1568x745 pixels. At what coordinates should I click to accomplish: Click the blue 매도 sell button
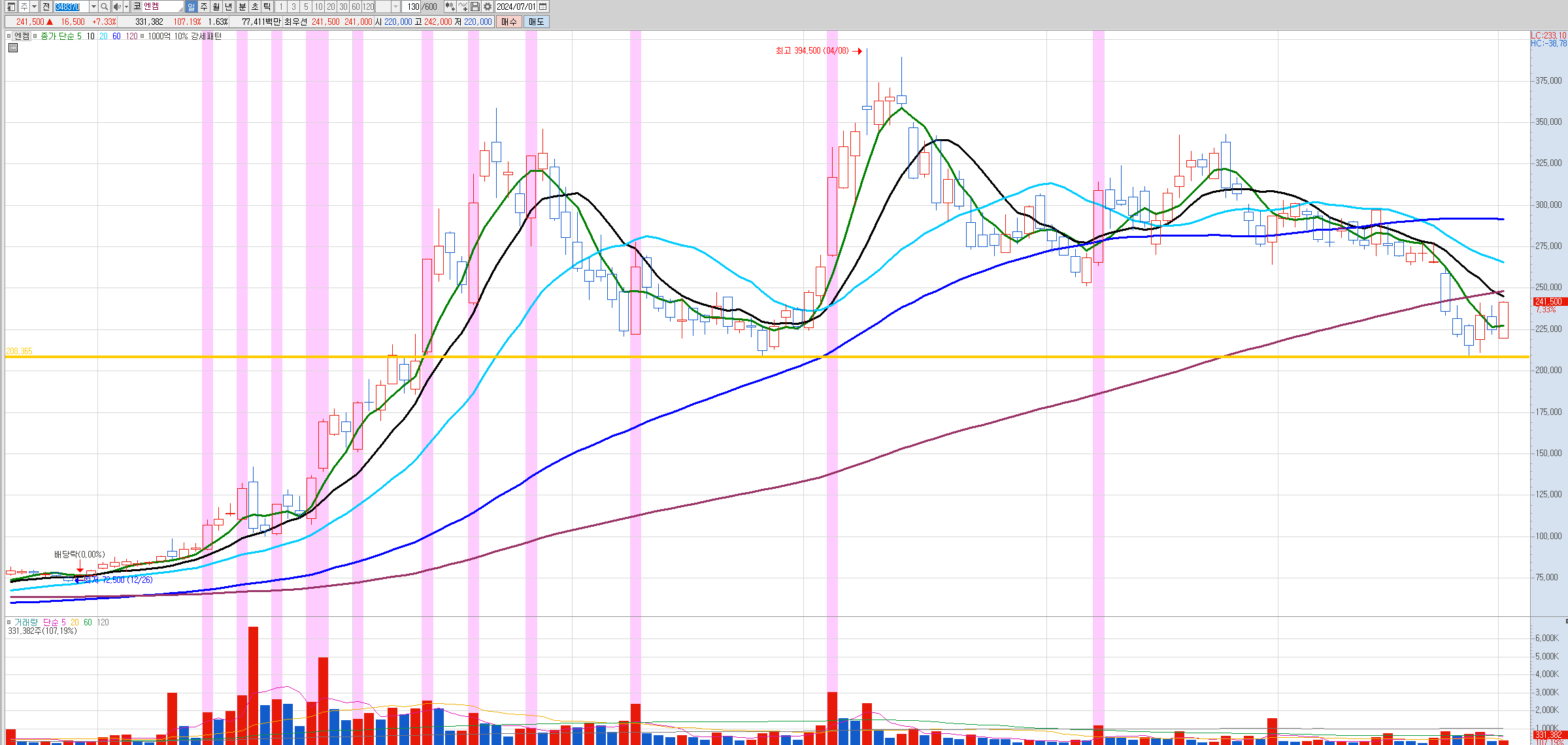pyautogui.click(x=536, y=22)
